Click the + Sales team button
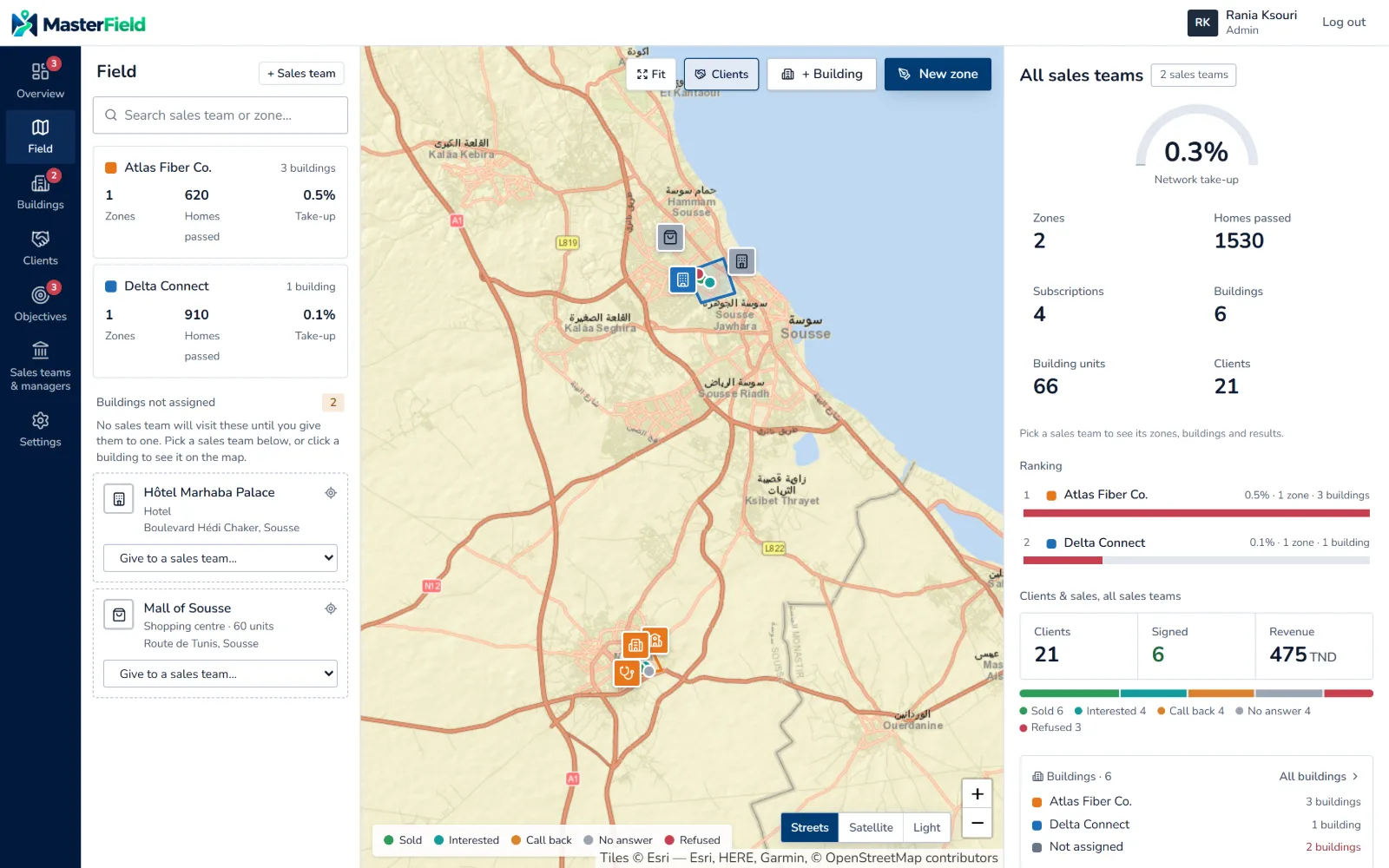Screen dimensions: 1389x868 pos(301,73)
